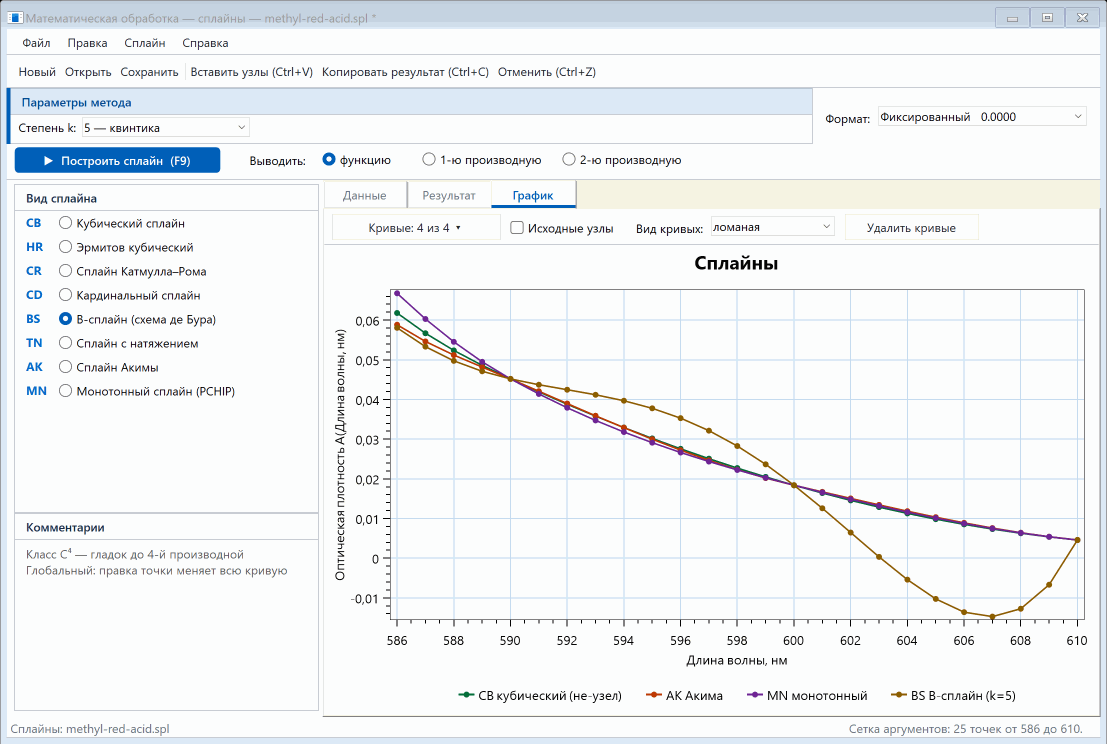Click Сохранить in the toolbar
The image size is (1107, 744).
pos(149,72)
